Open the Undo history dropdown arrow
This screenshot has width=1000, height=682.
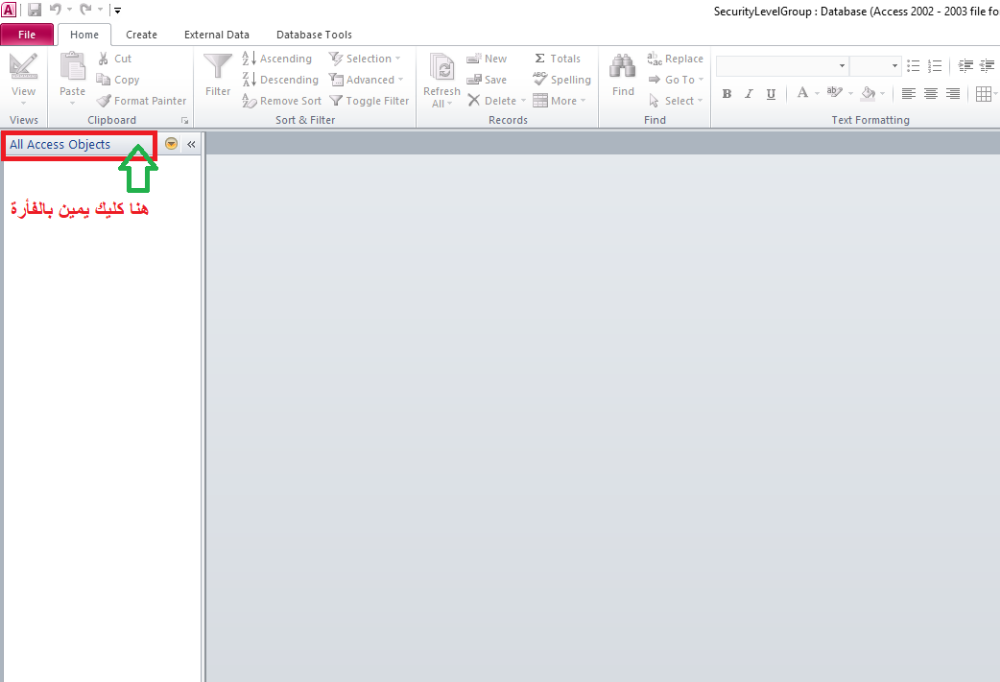click(x=70, y=10)
